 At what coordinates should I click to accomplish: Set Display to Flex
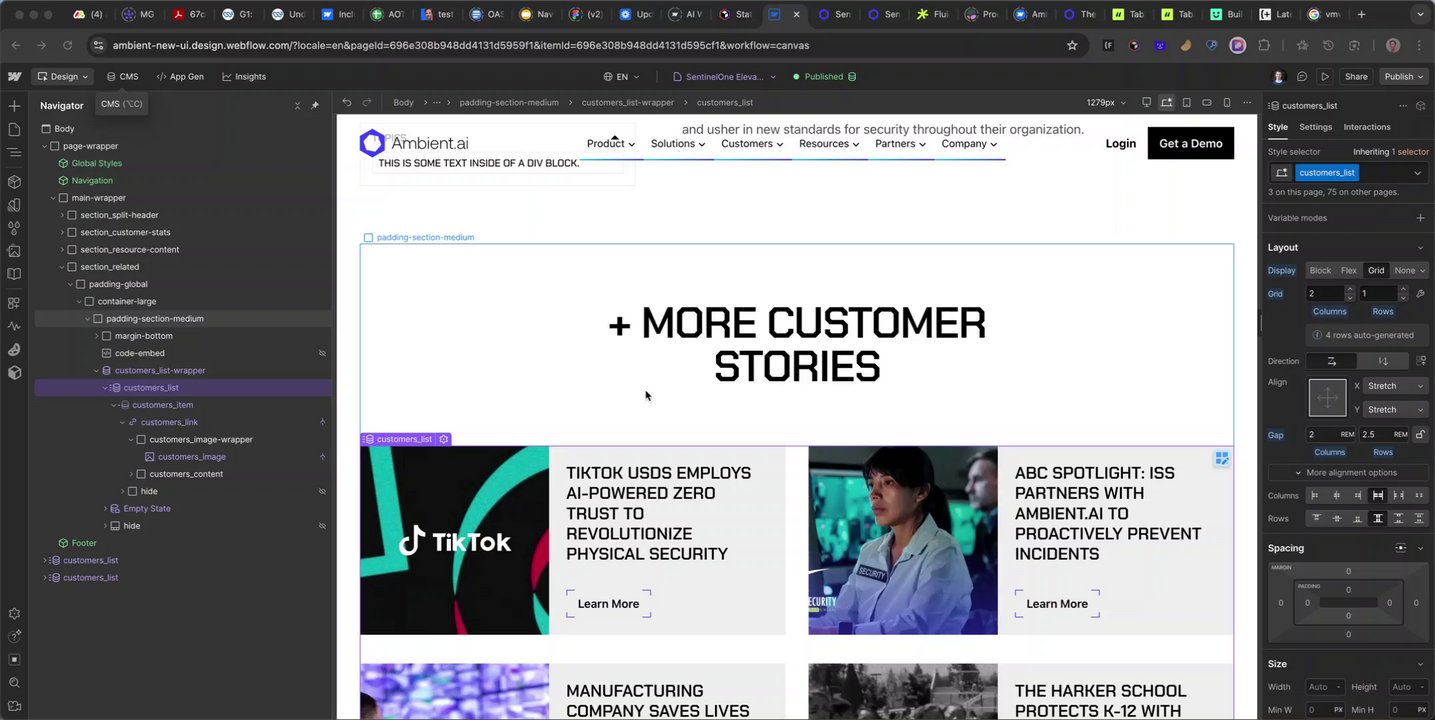(1349, 270)
